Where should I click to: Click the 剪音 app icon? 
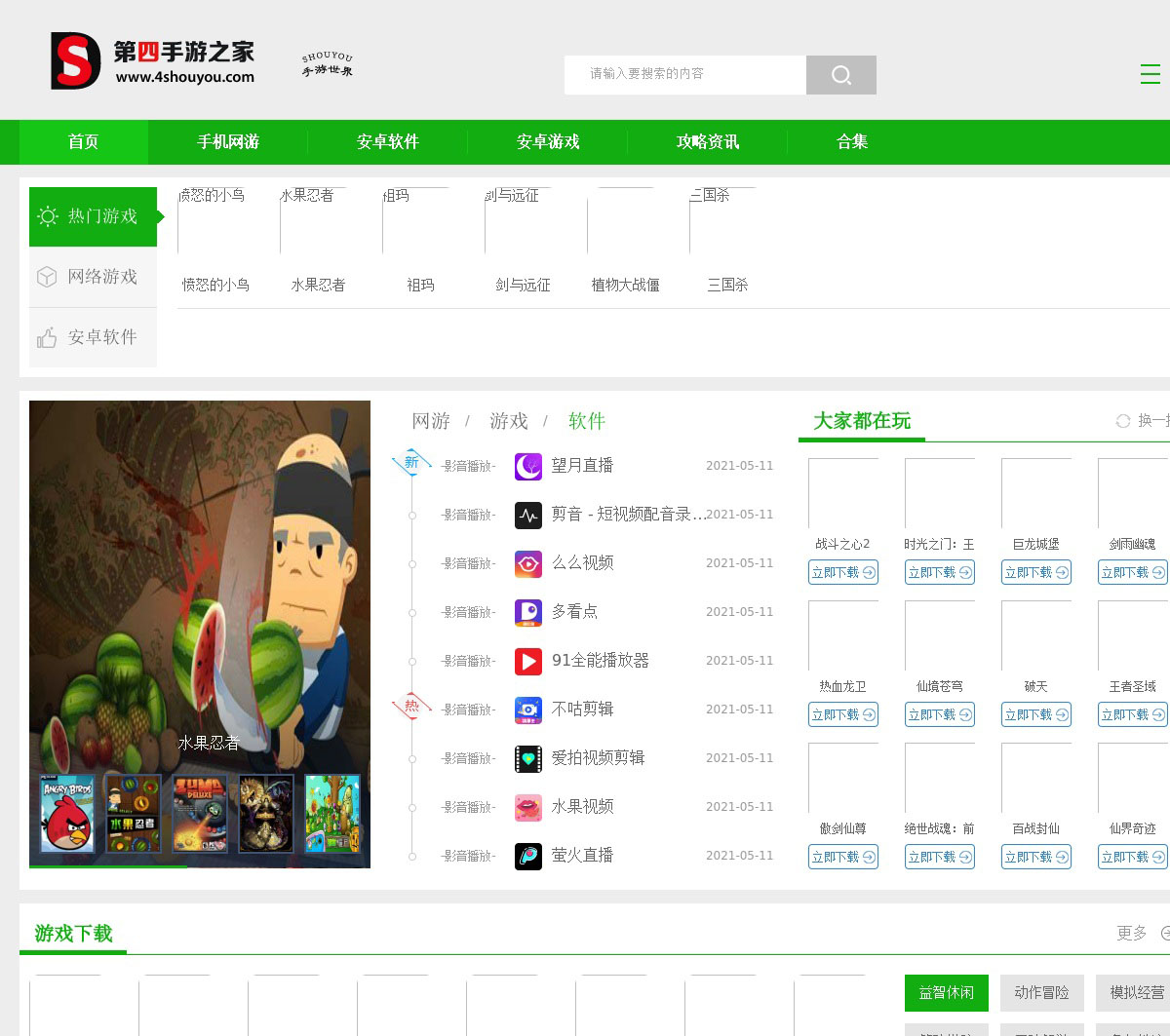click(x=528, y=515)
